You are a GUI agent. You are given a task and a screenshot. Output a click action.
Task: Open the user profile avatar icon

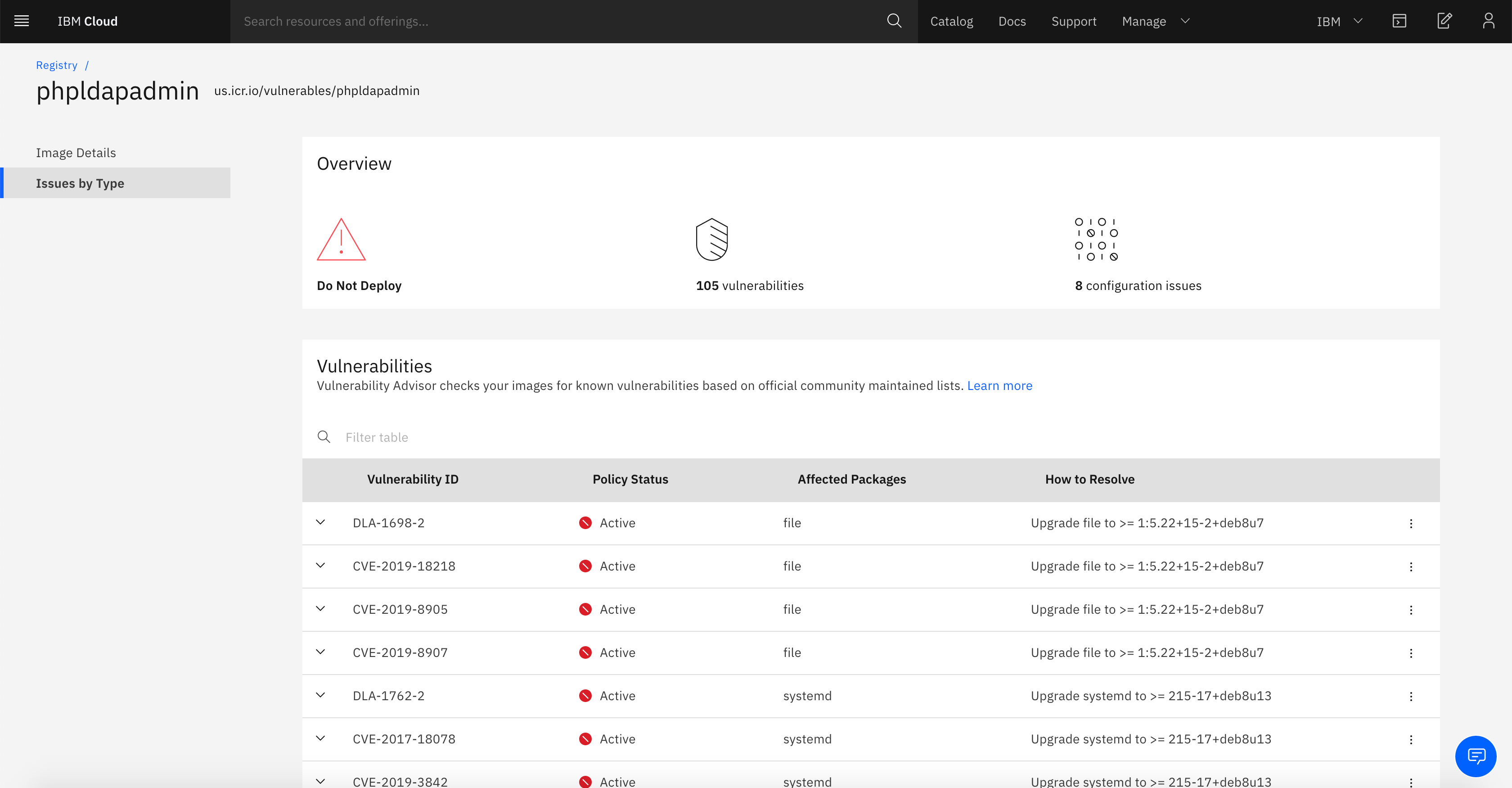[x=1488, y=21]
